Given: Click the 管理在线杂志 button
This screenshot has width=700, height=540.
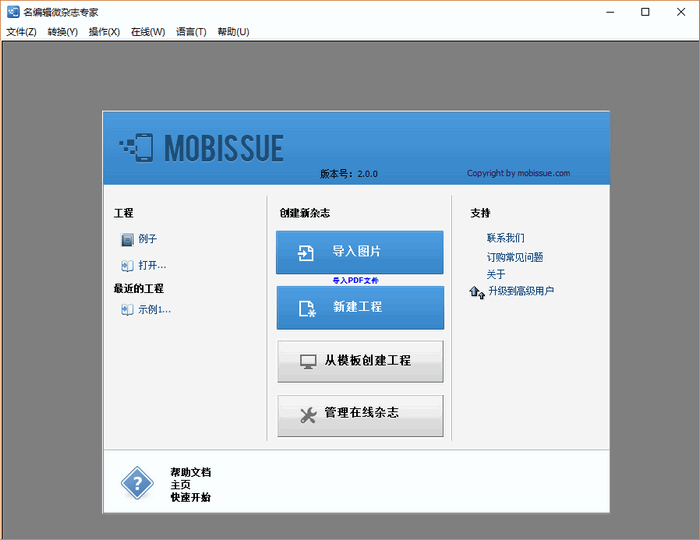Looking at the screenshot, I should [x=360, y=415].
